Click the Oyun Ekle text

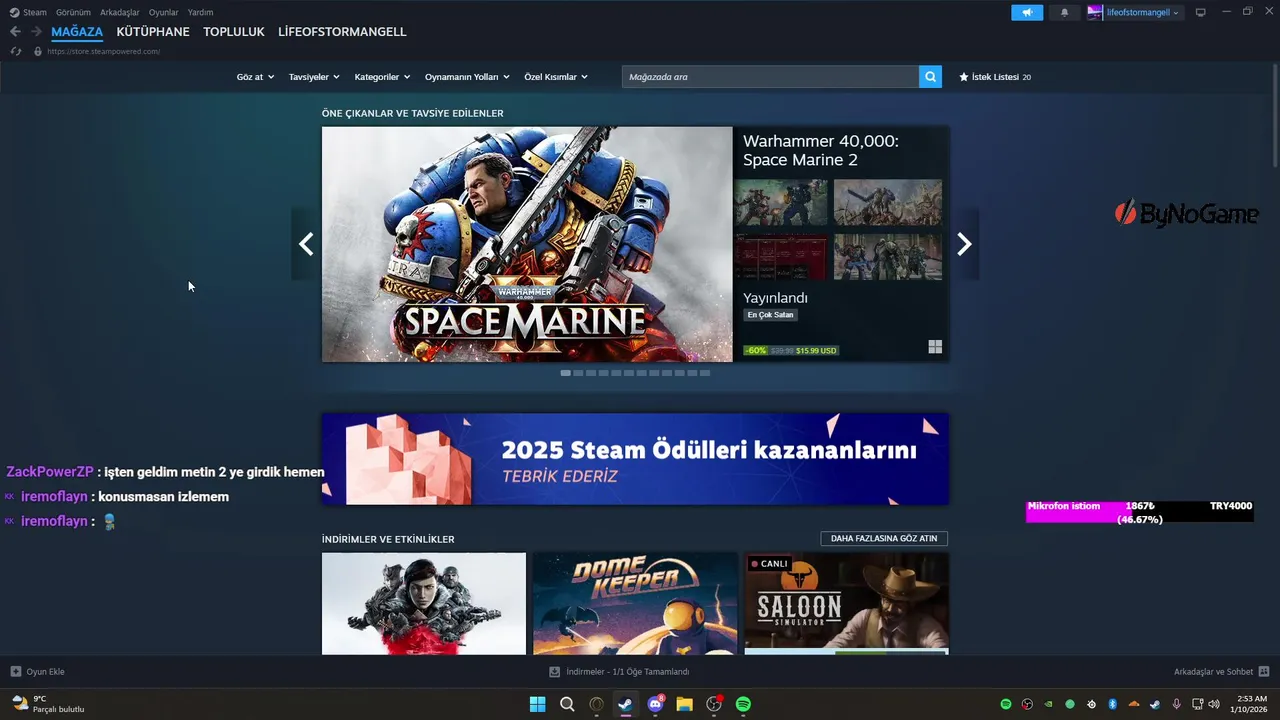coord(45,672)
